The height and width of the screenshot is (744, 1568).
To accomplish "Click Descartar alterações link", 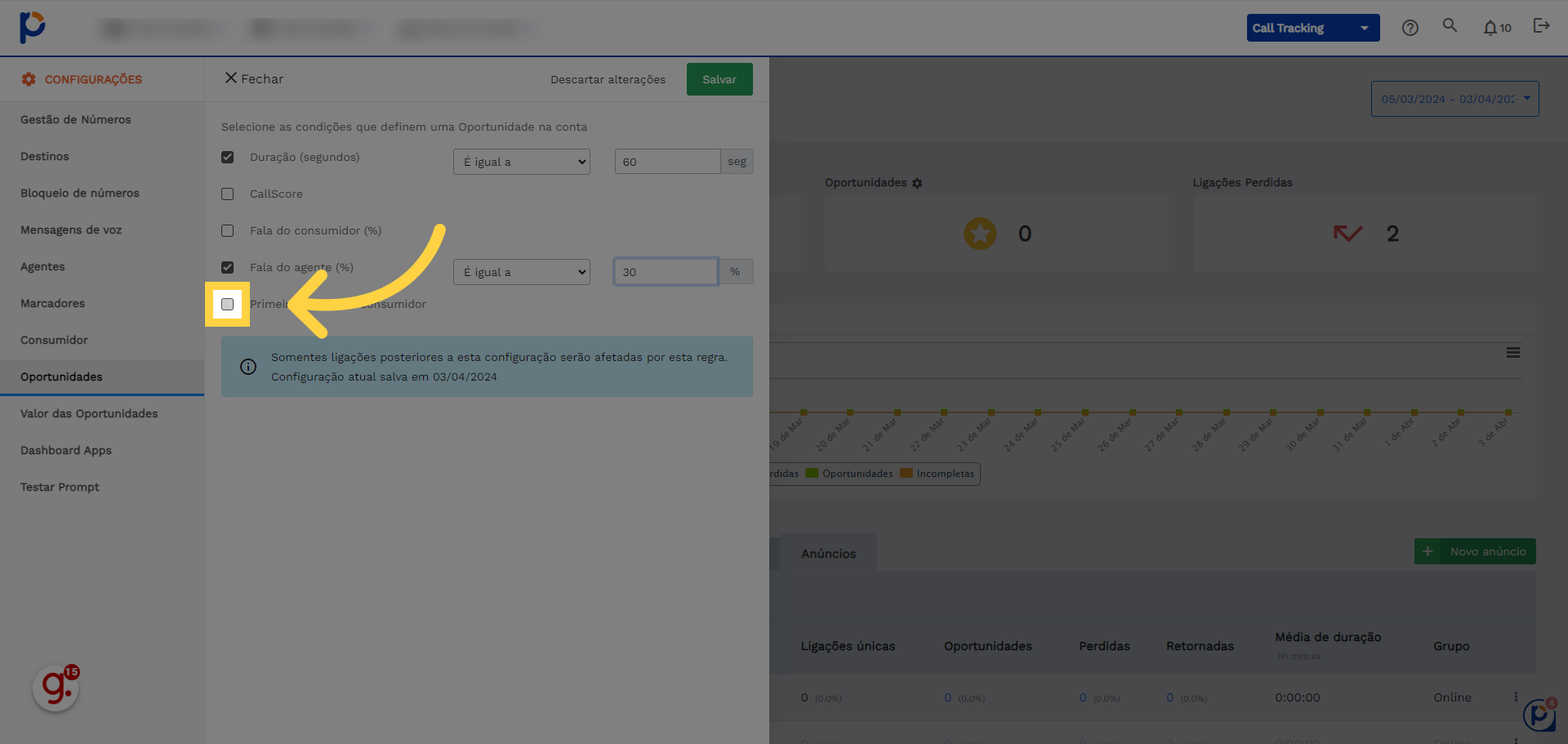I will [x=608, y=79].
